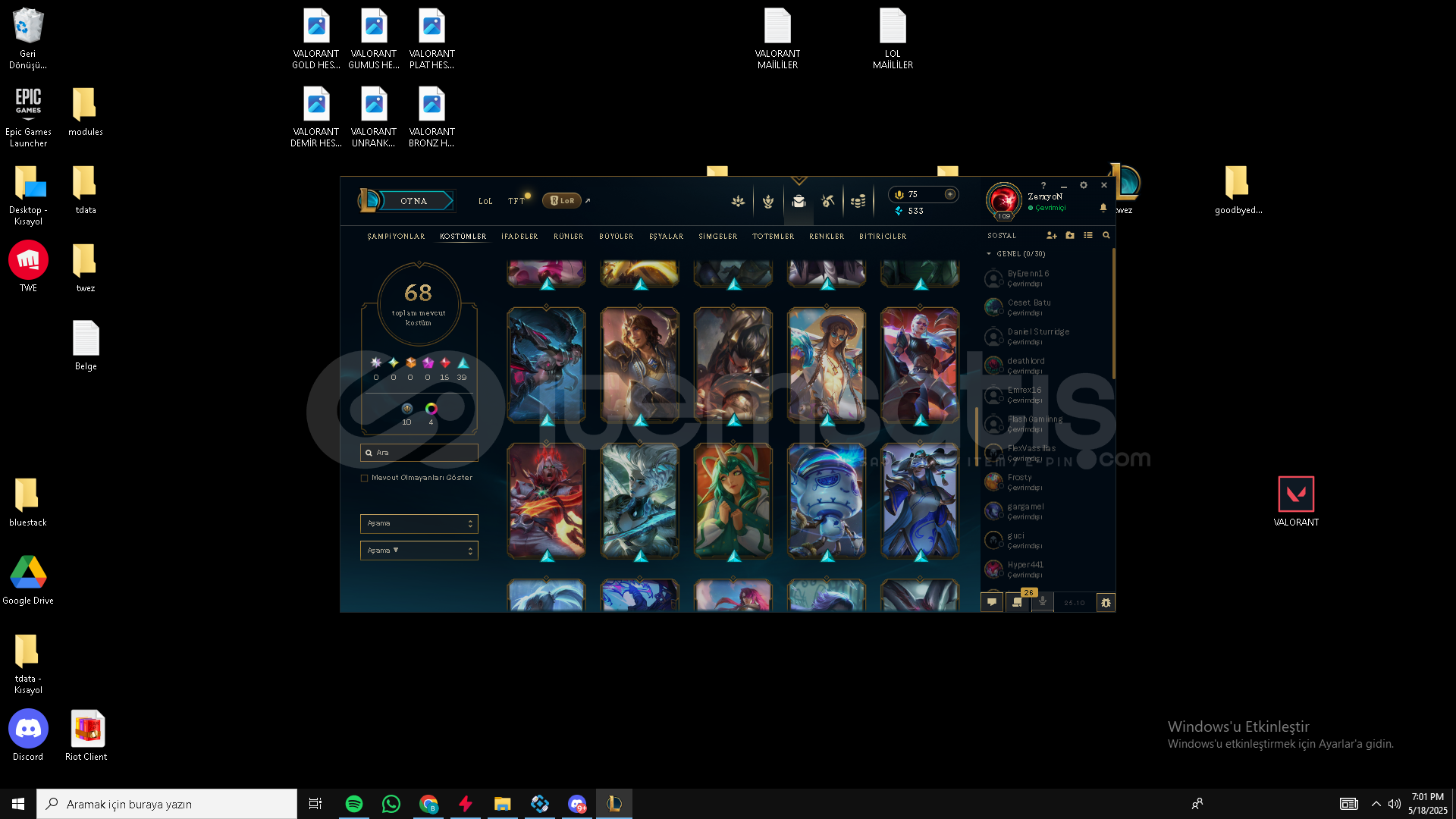Open the Store coins icon
Screen dimensions: 1456x819
(x=858, y=202)
